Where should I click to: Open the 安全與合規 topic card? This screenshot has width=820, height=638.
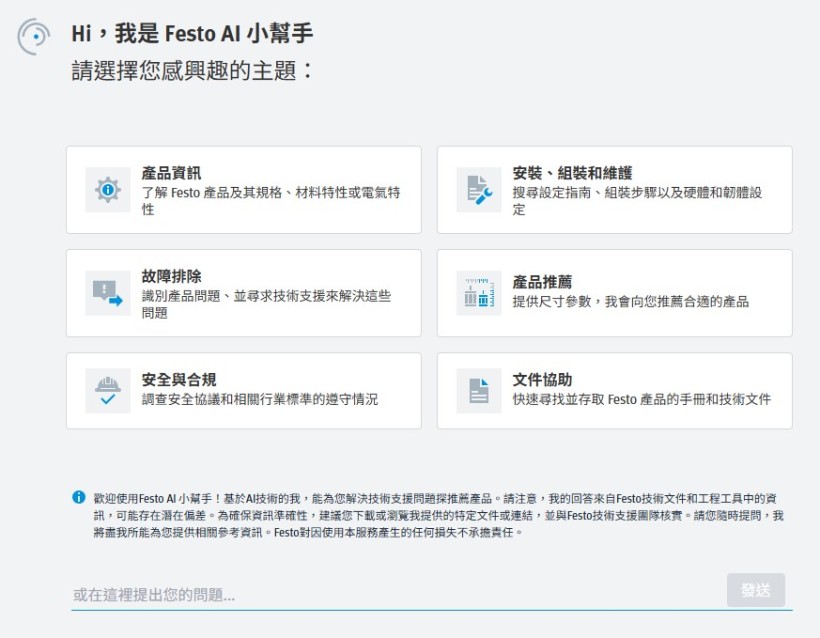coord(243,390)
